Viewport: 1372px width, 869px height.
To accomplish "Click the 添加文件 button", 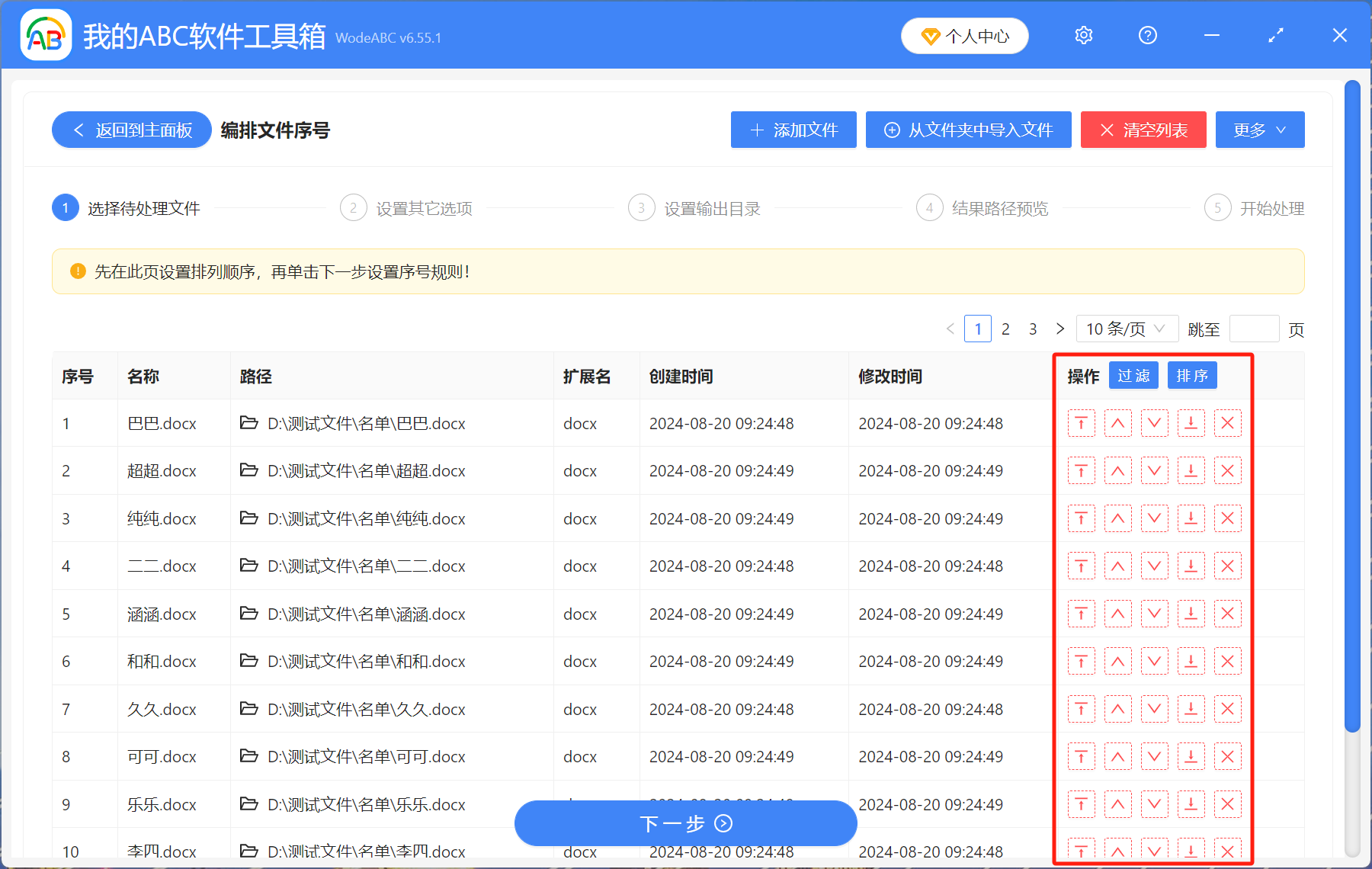I will 793,130.
